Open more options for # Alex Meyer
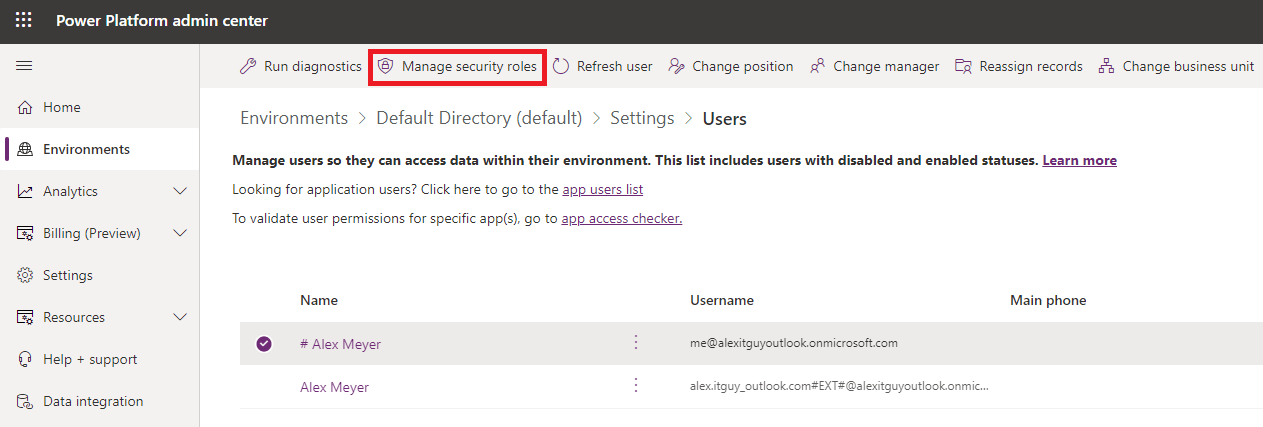Image resolution: width=1263 pixels, height=427 pixels. pyautogui.click(x=635, y=343)
